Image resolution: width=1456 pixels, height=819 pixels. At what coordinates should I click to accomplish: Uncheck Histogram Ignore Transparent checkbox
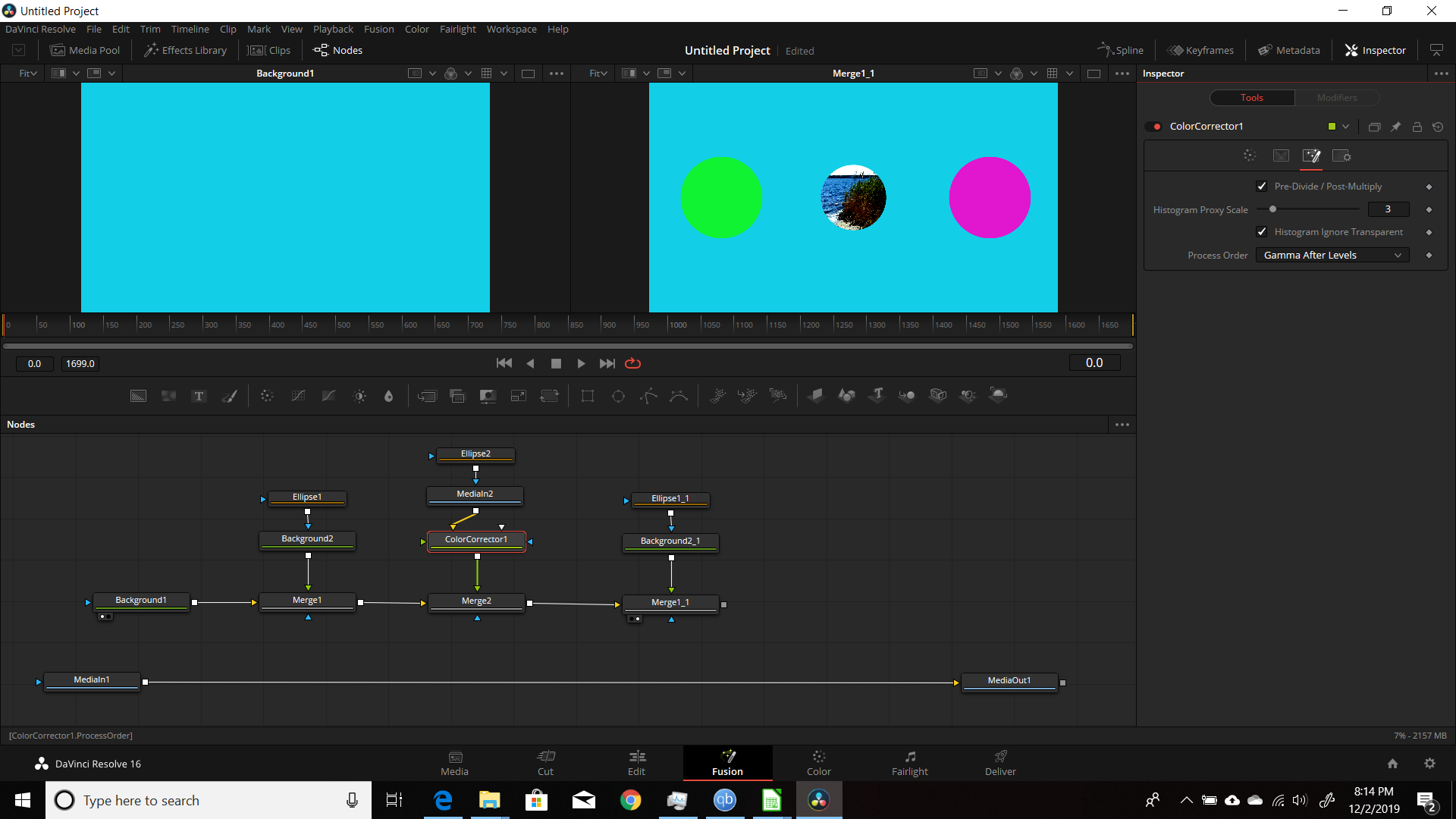pos(1262,232)
